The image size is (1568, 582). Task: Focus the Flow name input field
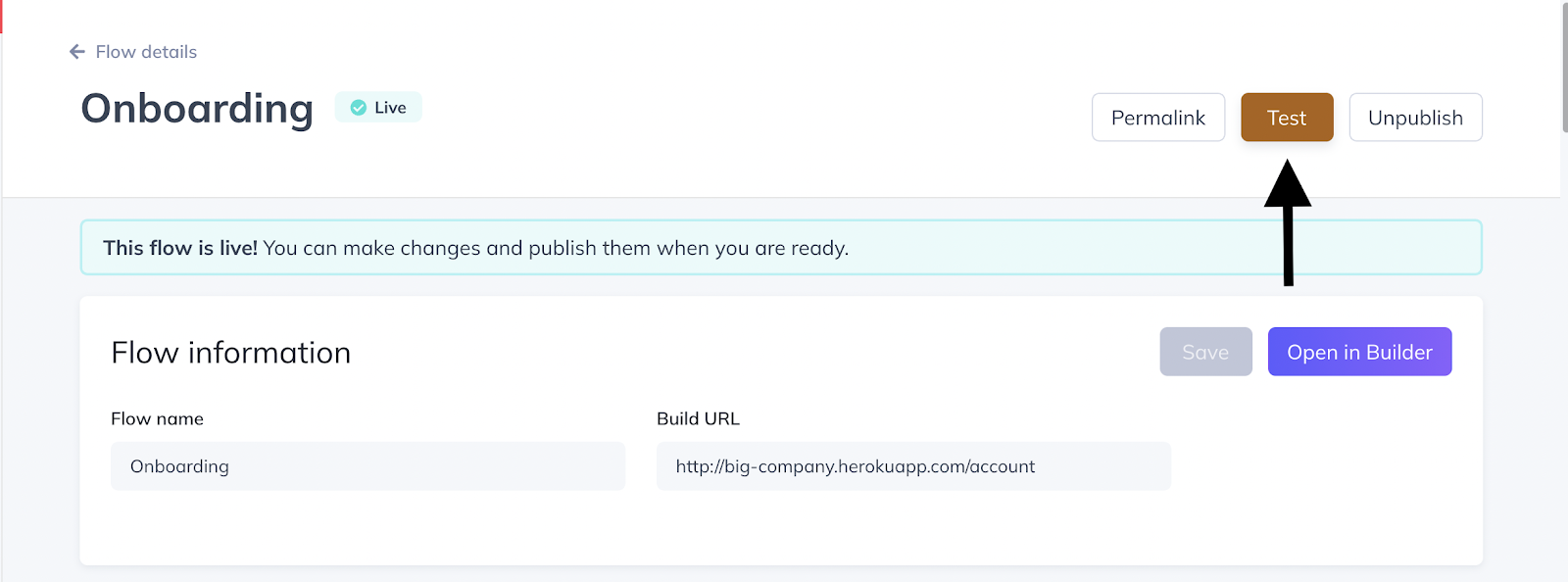pyautogui.click(x=367, y=466)
